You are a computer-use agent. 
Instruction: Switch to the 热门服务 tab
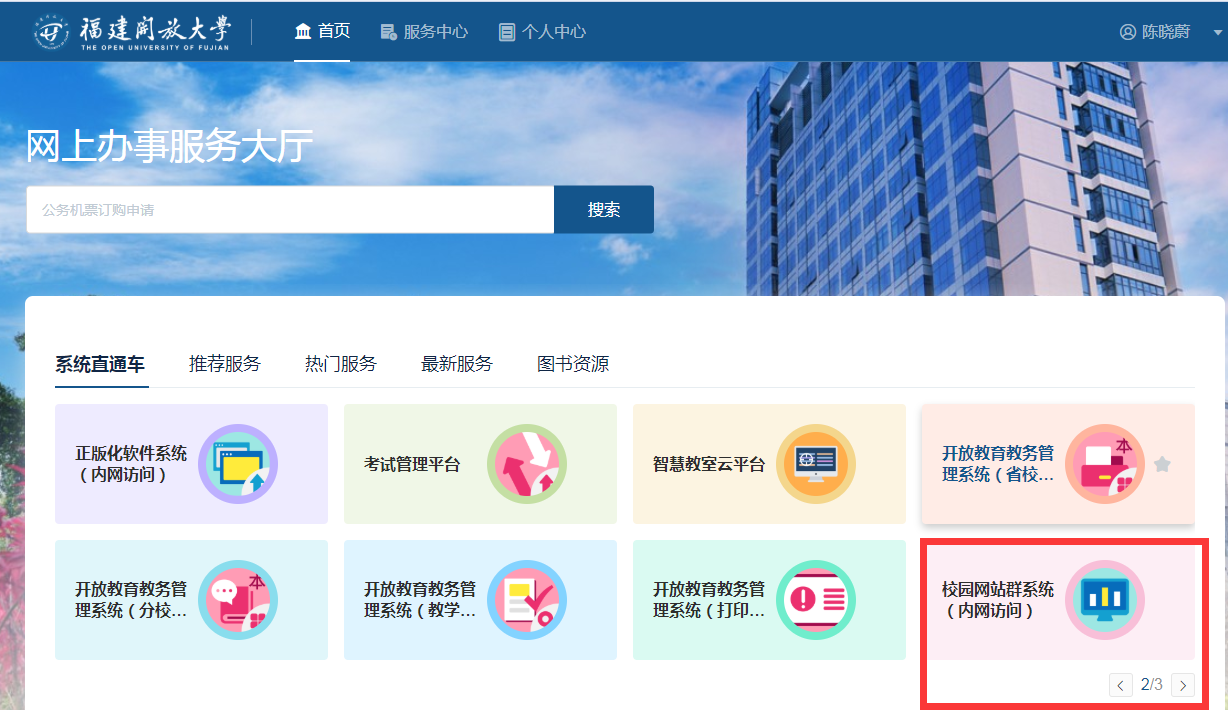click(x=340, y=364)
